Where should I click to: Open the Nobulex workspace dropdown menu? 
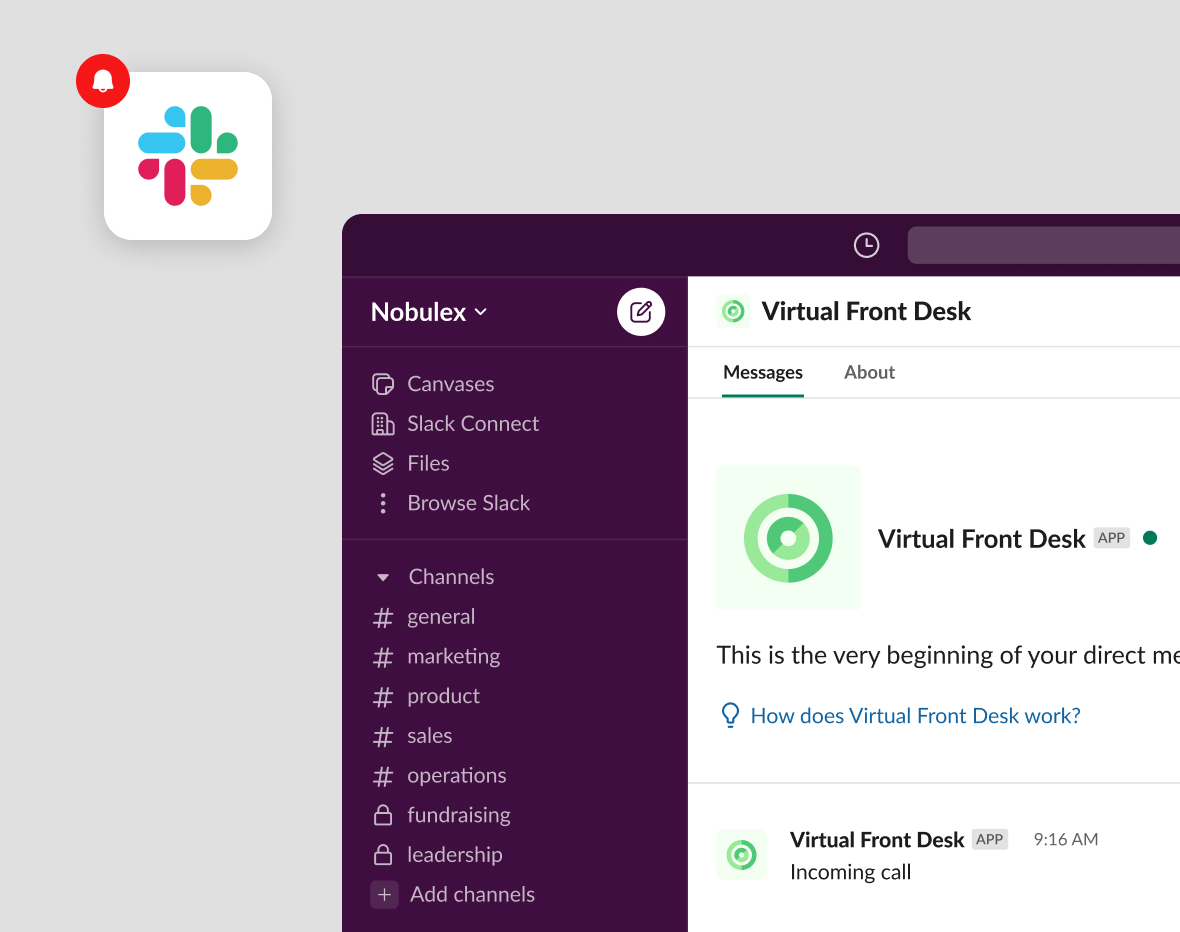click(x=429, y=312)
